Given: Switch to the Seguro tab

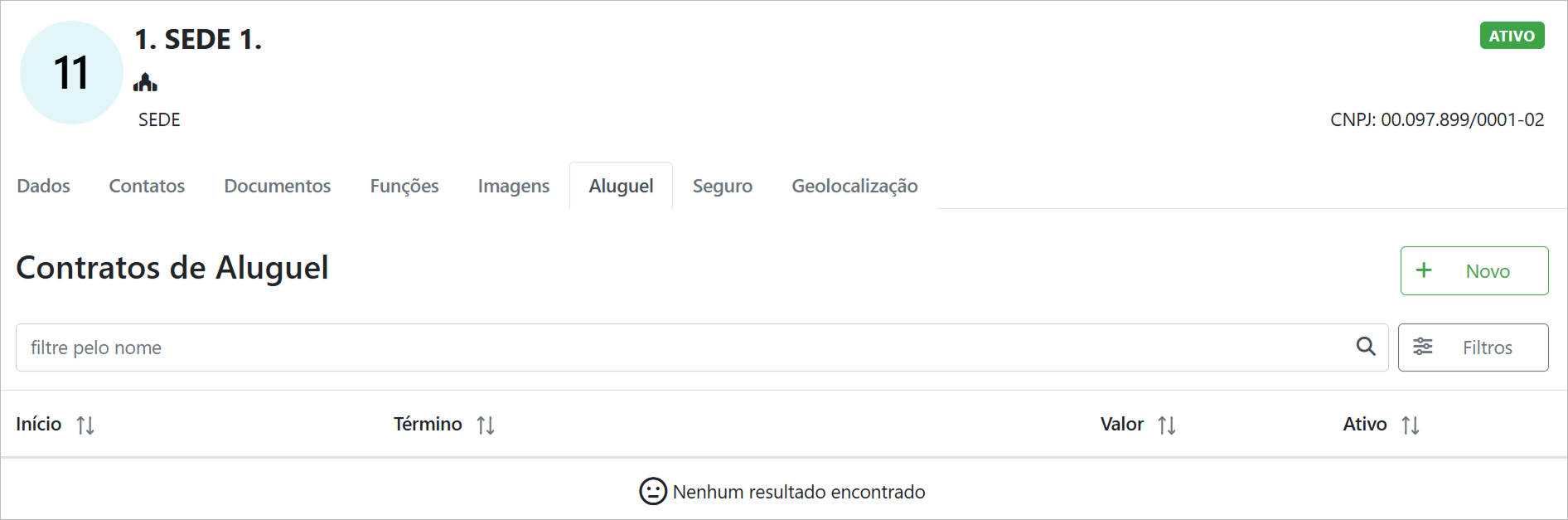Looking at the screenshot, I should click(x=723, y=186).
